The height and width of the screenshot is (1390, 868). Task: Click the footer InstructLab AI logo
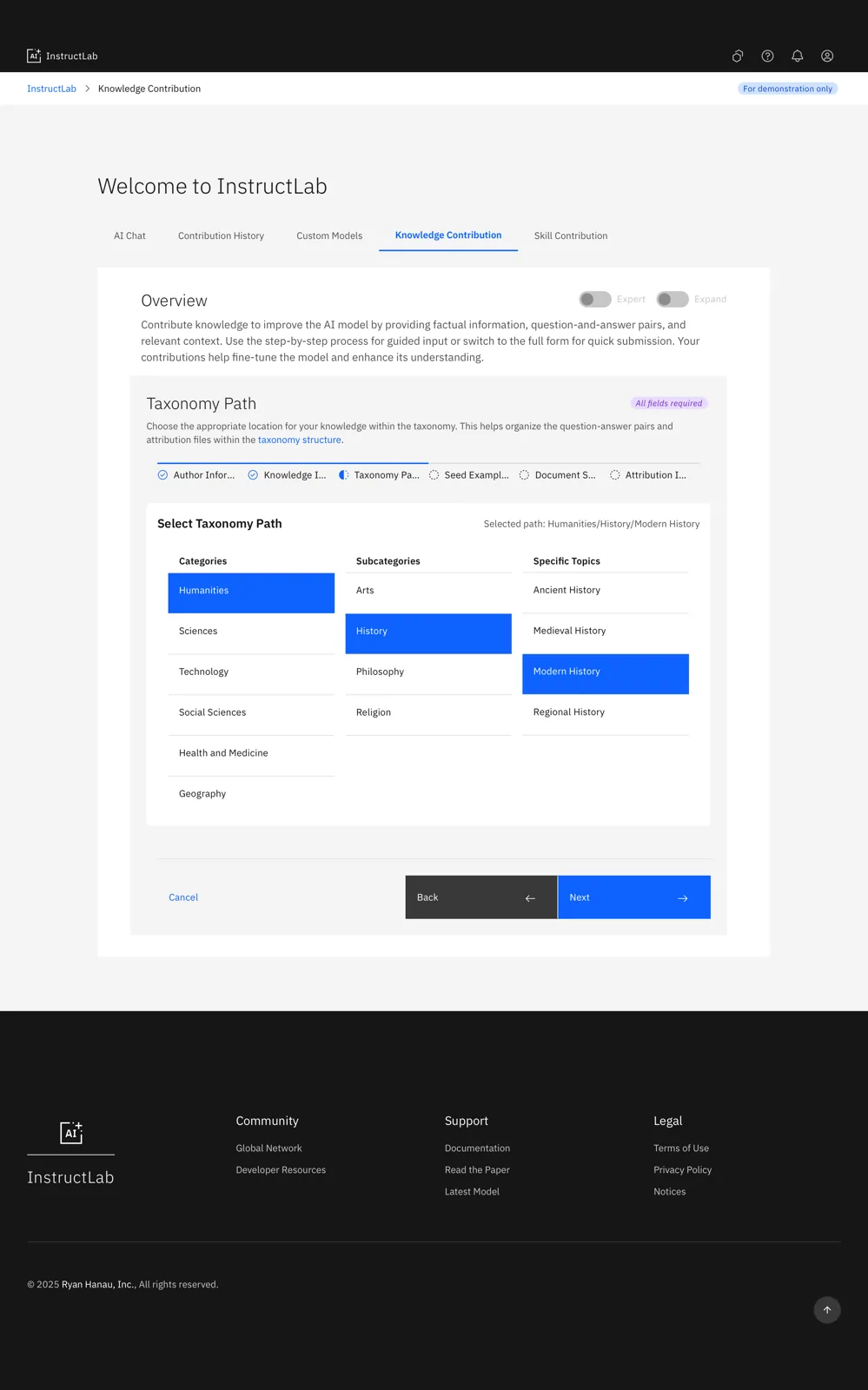click(71, 1133)
